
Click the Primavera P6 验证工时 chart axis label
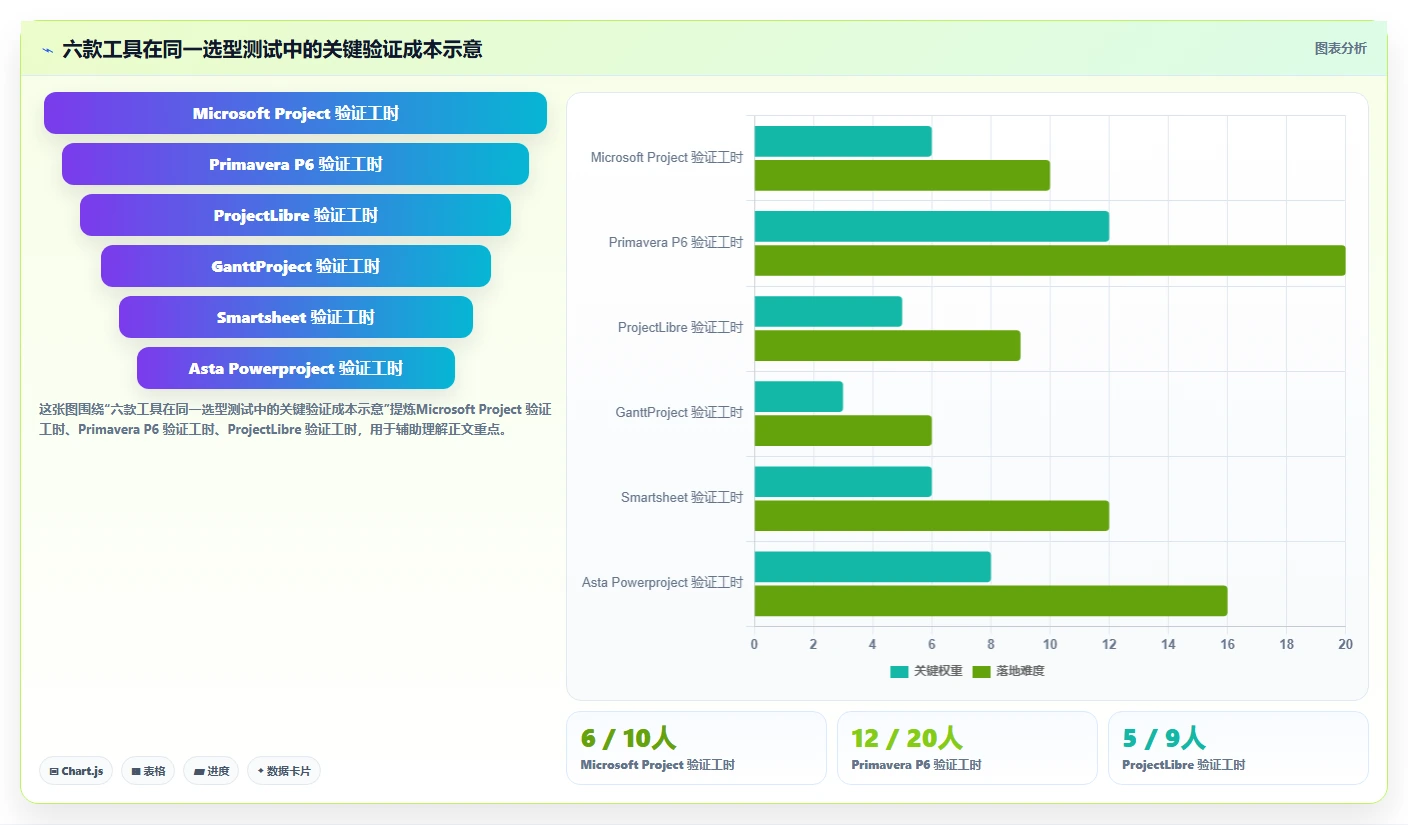[676, 242]
